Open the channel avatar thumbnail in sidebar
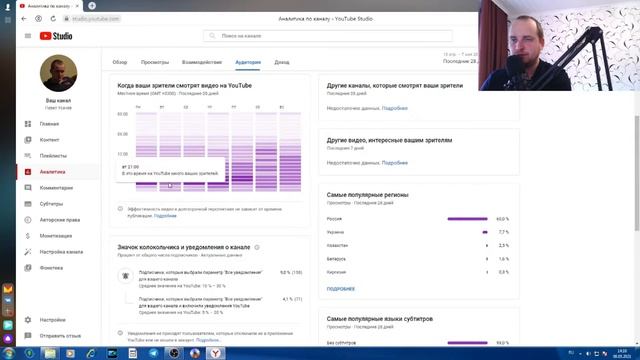The width and height of the screenshot is (640, 360). pyautogui.click(x=58, y=73)
